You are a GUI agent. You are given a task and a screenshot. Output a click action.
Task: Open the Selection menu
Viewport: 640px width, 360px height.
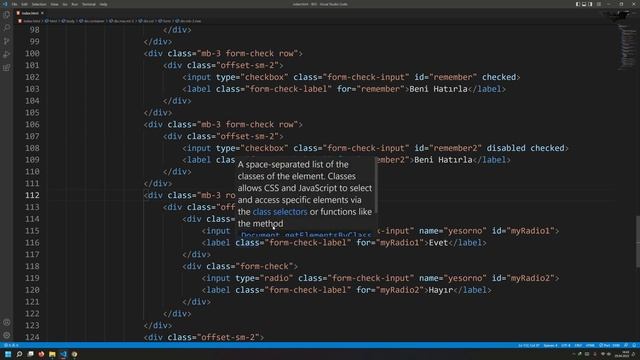coord(39,4)
